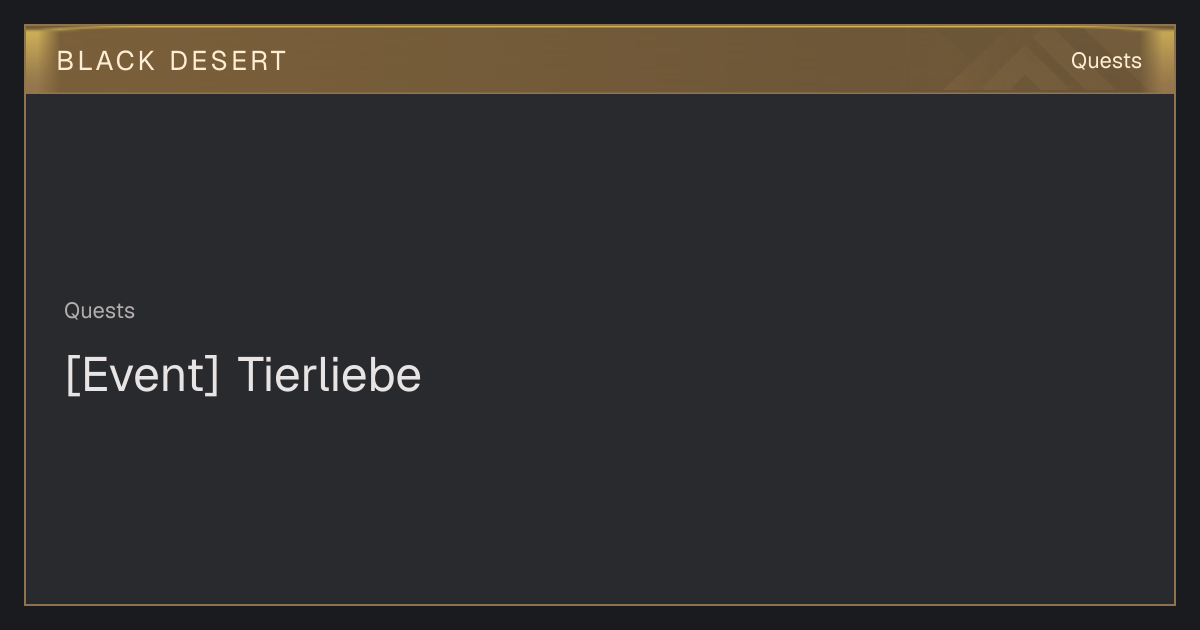Click the [Event] tag in the title
This screenshot has width=1200, height=630.
tap(142, 375)
